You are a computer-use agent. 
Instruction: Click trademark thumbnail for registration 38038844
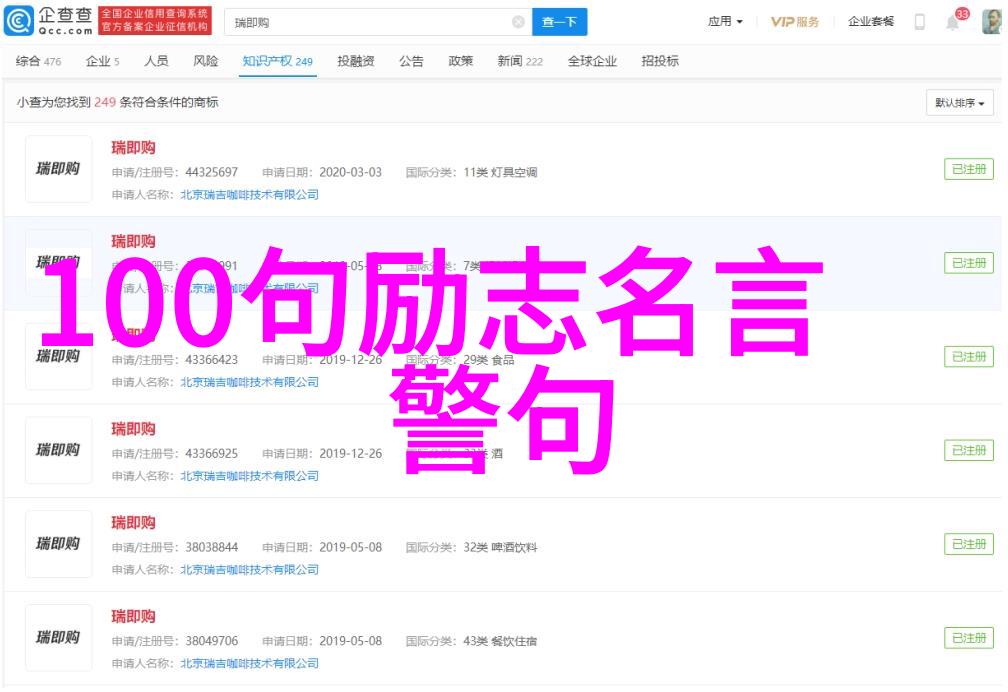click(58, 544)
